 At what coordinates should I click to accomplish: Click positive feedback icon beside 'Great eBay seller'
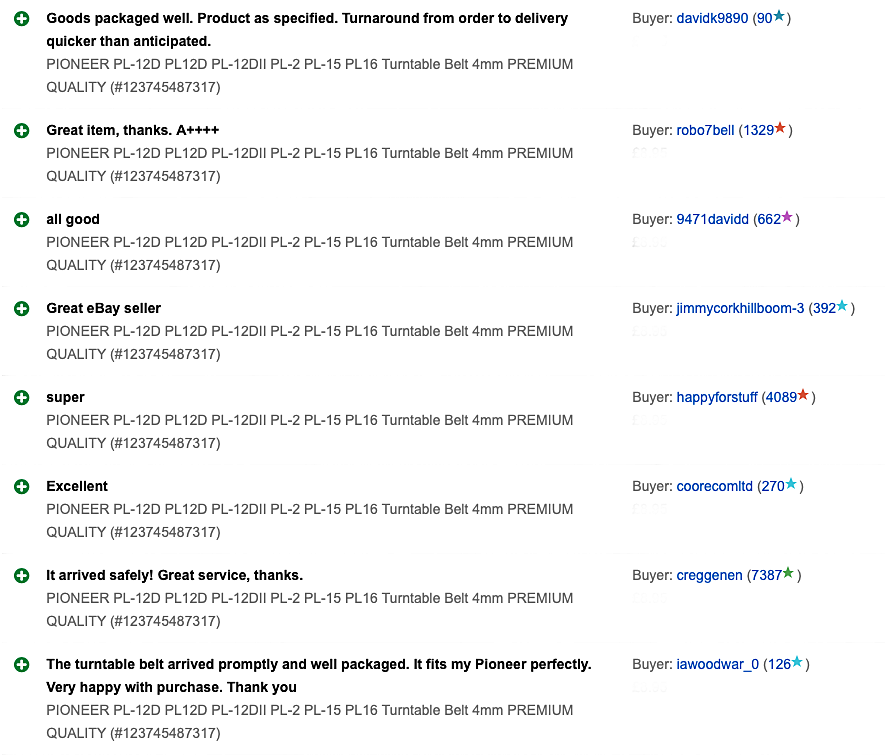[22, 309]
